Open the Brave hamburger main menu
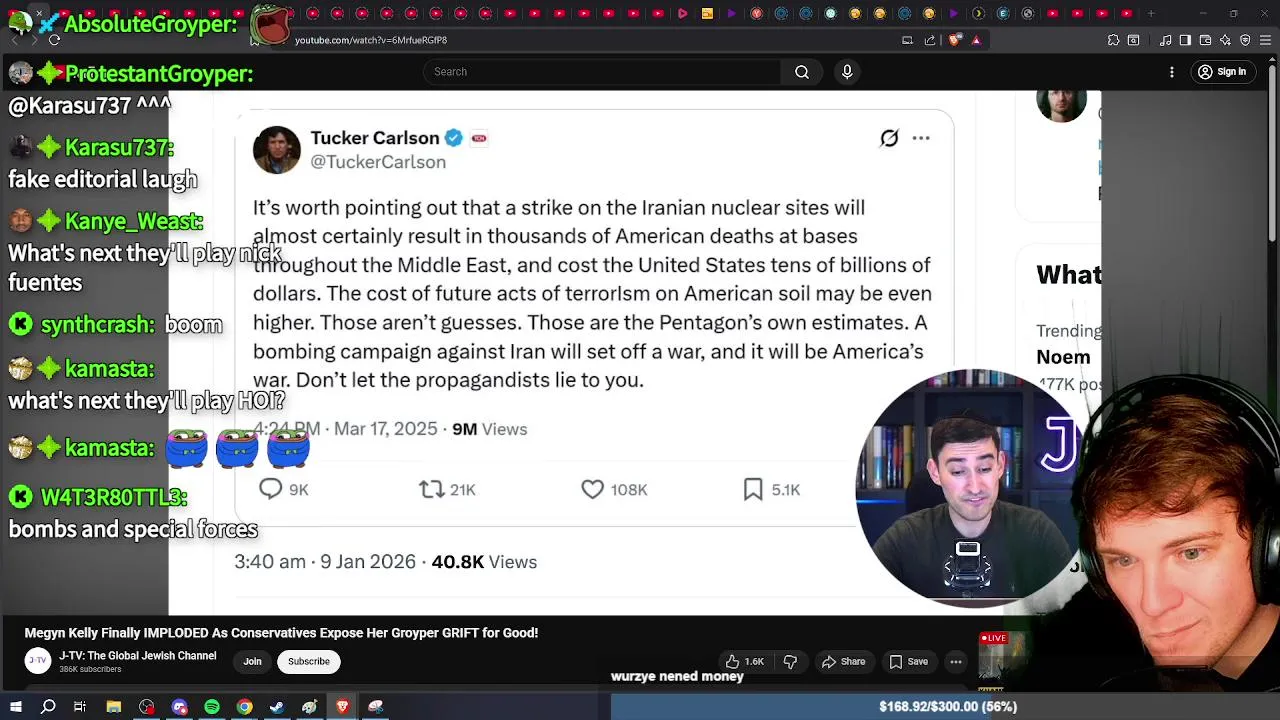Viewport: 1280px width, 720px height. coord(1264,40)
